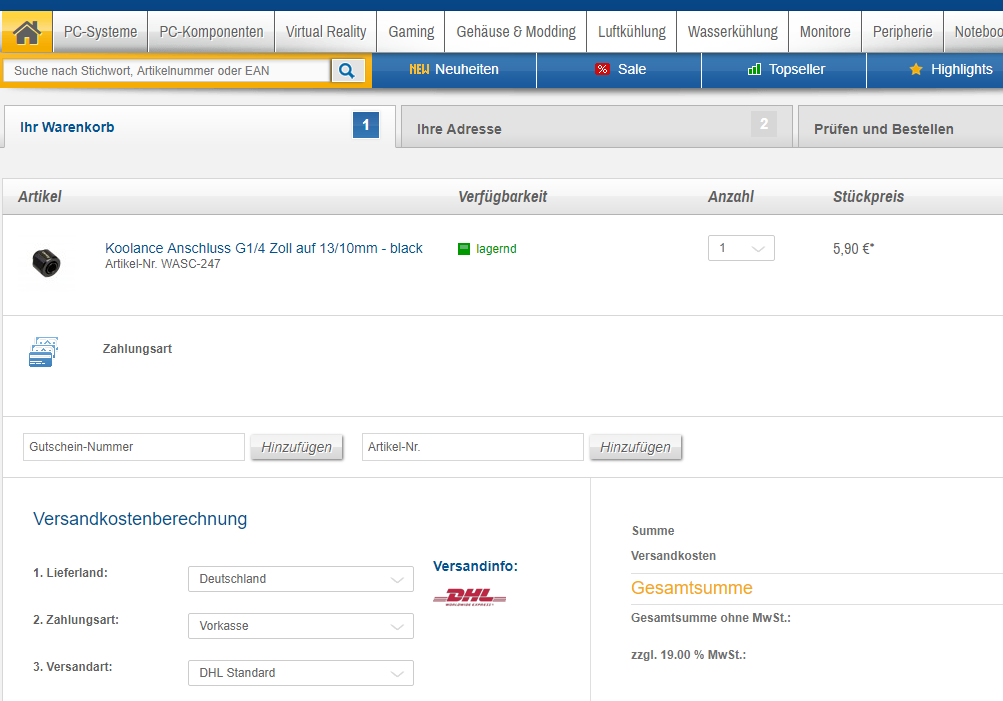
Task: Click the Highlights star icon
Action: click(x=916, y=69)
